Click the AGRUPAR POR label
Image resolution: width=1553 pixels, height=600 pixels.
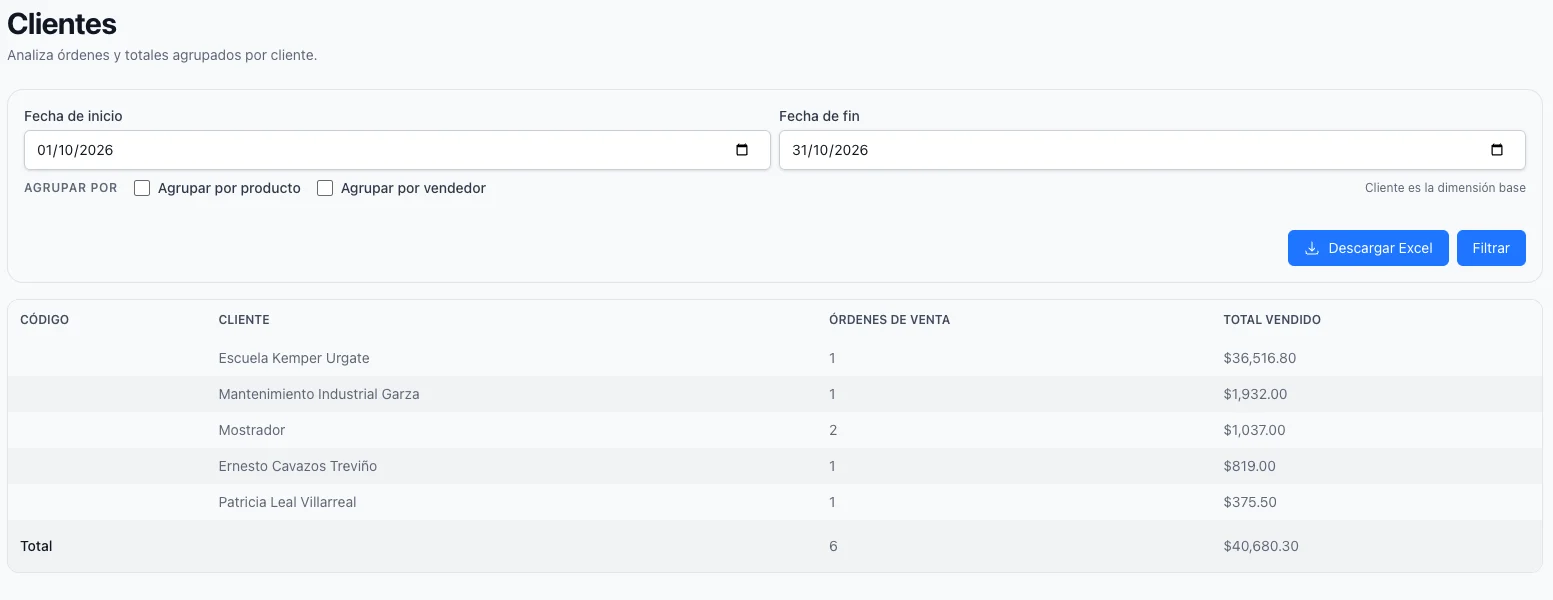click(x=71, y=188)
